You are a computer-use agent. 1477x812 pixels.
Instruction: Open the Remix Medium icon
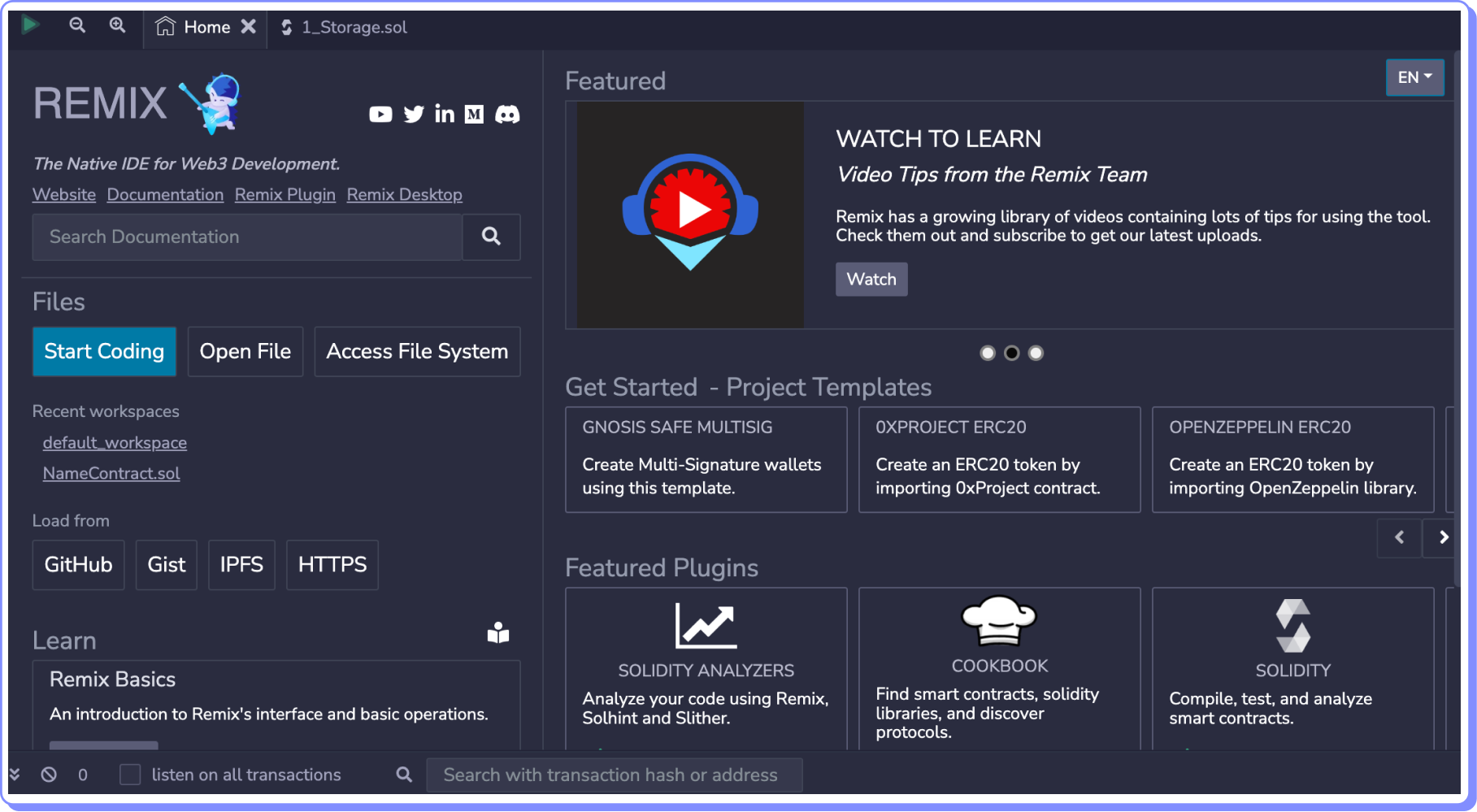coord(475,115)
